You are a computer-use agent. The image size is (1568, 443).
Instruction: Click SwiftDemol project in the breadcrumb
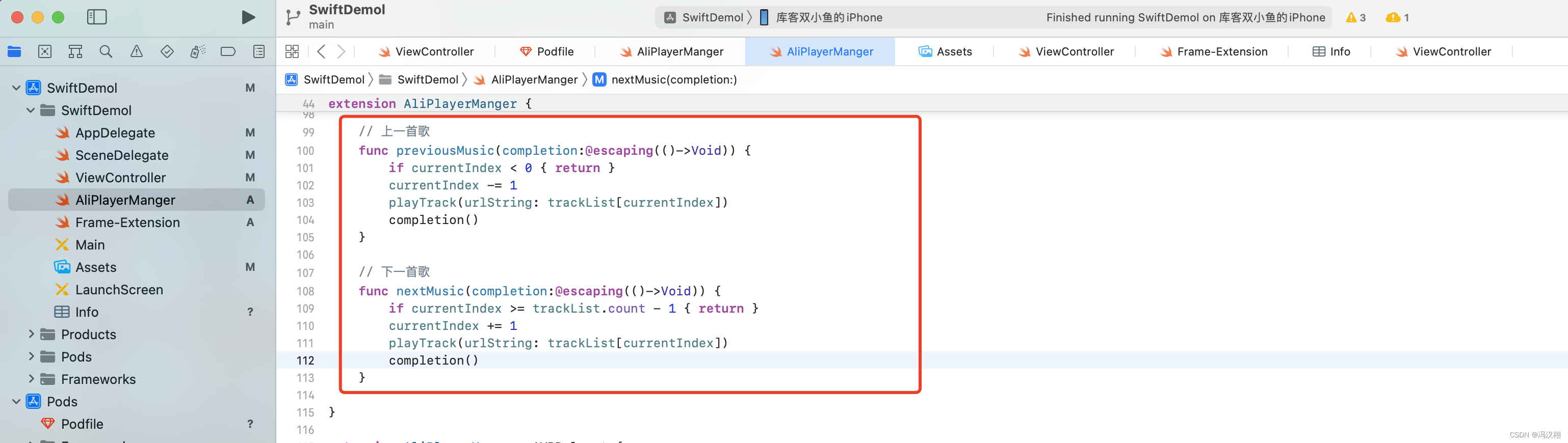coord(325,79)
